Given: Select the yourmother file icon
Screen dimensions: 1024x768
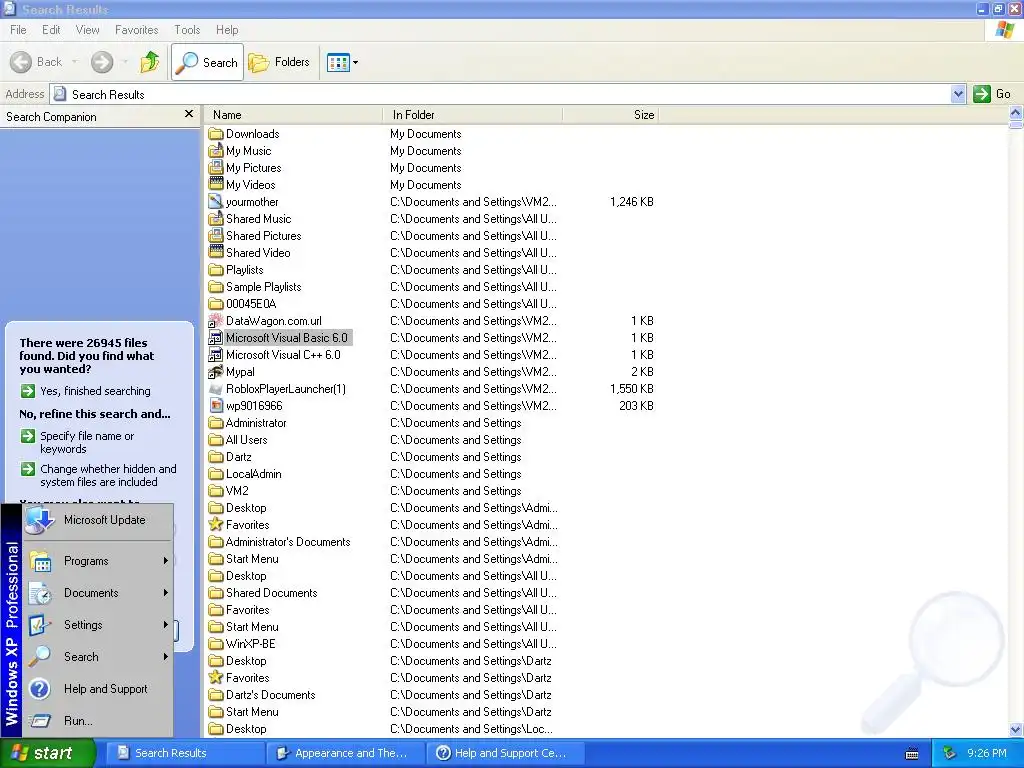Looking at the screenshot, I should coord(216,202).
